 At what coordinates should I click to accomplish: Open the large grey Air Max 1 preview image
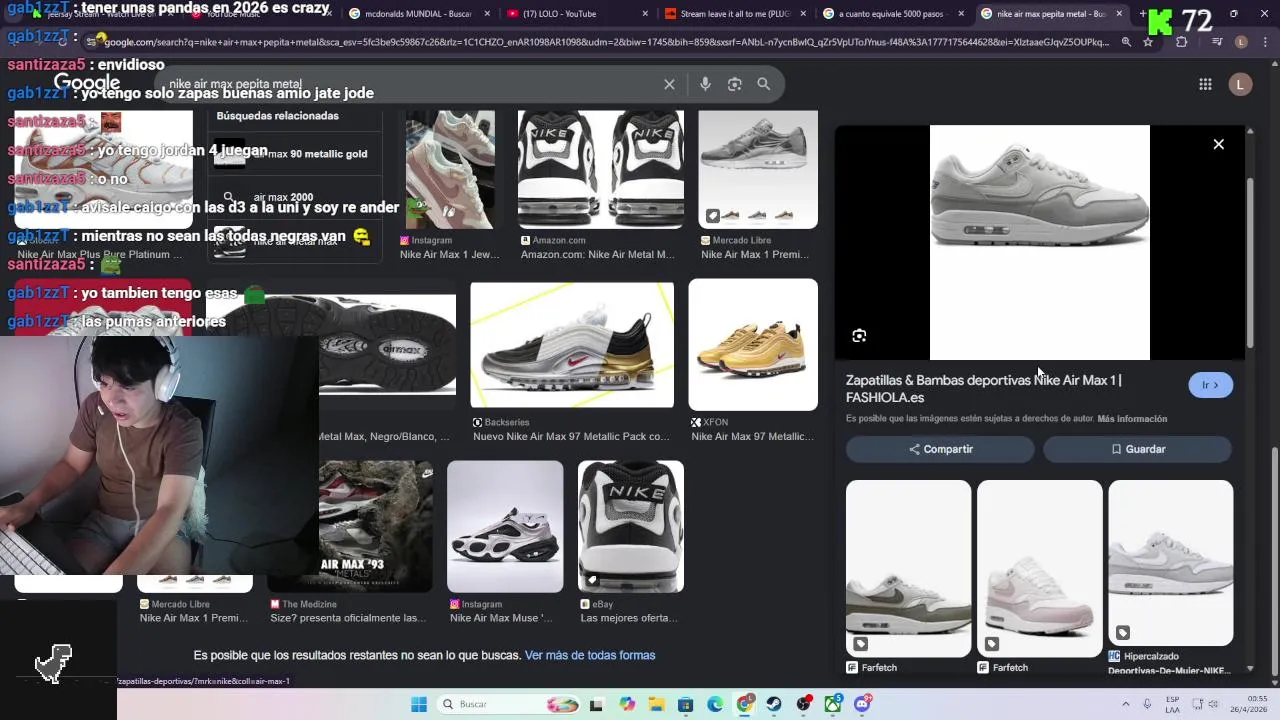click(x=1040, y=242)
